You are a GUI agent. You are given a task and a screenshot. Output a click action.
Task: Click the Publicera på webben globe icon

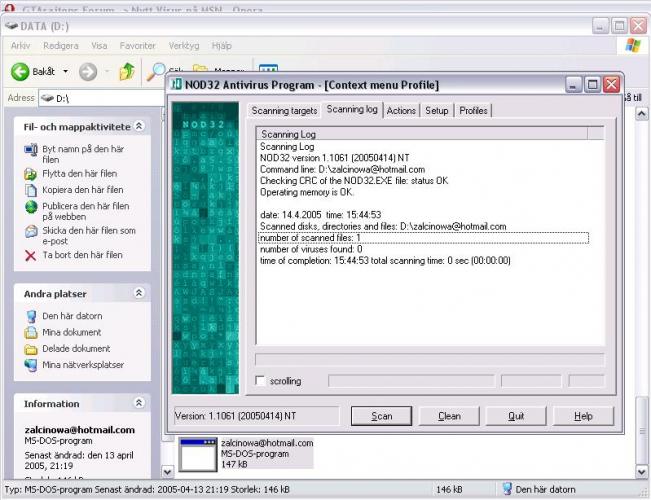(31, 207)
